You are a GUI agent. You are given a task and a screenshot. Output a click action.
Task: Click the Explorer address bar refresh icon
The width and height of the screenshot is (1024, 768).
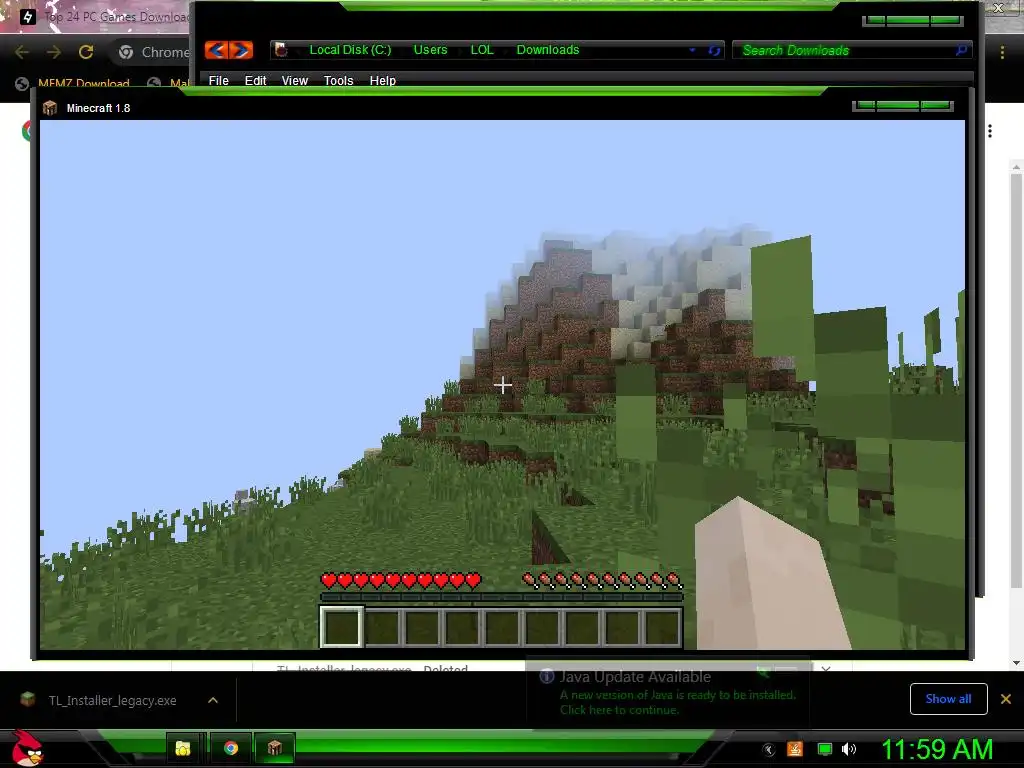714,50
